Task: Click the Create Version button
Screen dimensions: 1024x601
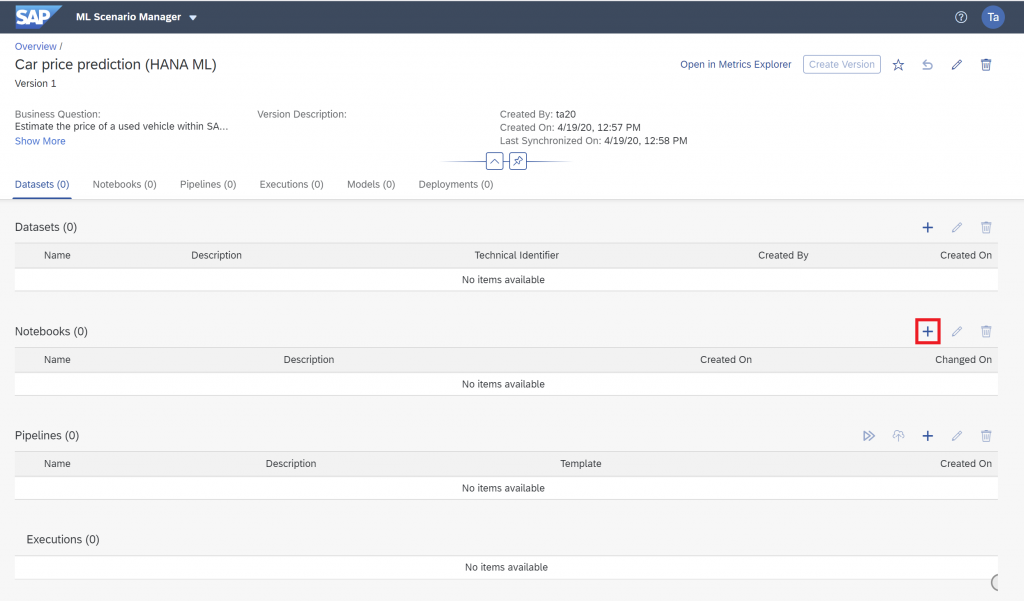Action: tap(842, 65)
